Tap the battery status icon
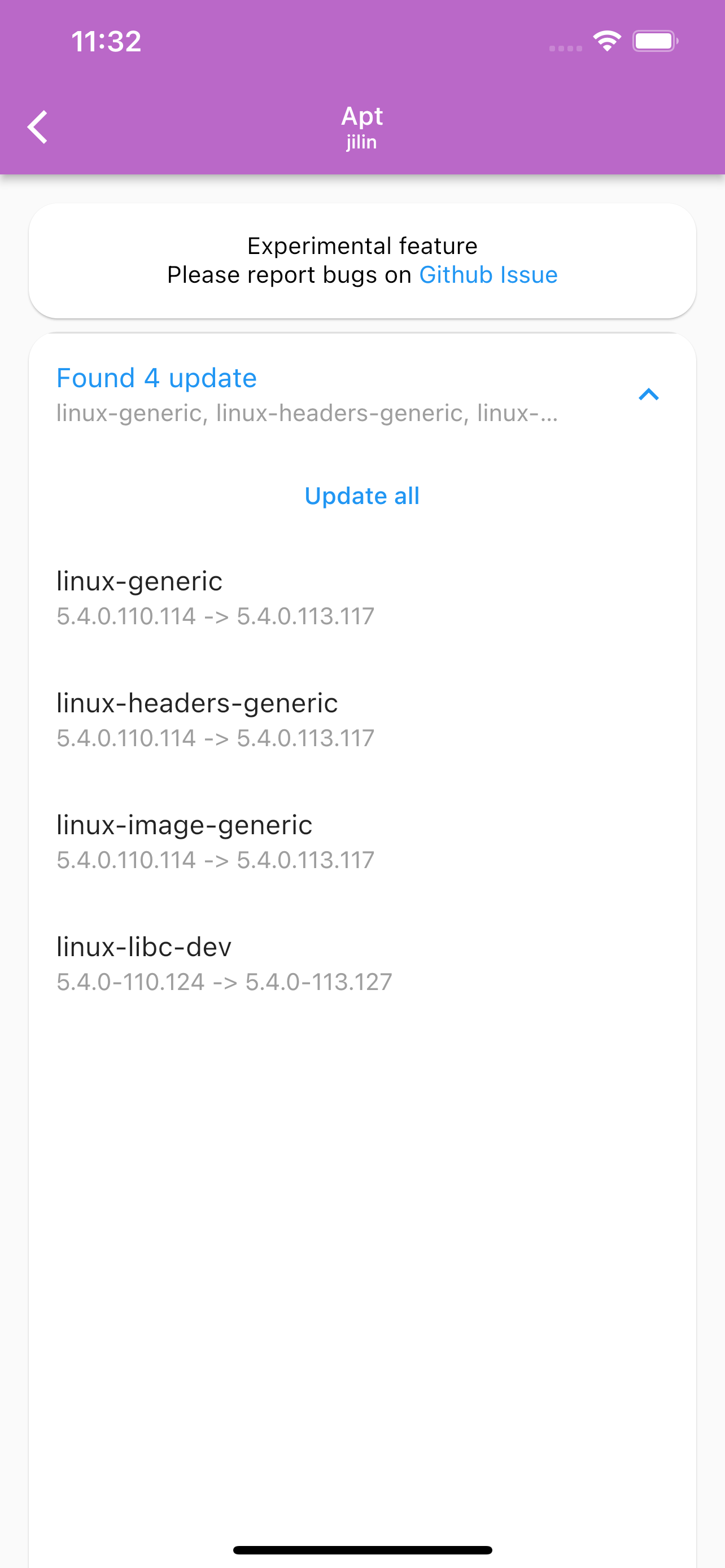The width and height of the screenshot is (725, 1568). click(x=655, y=41)
